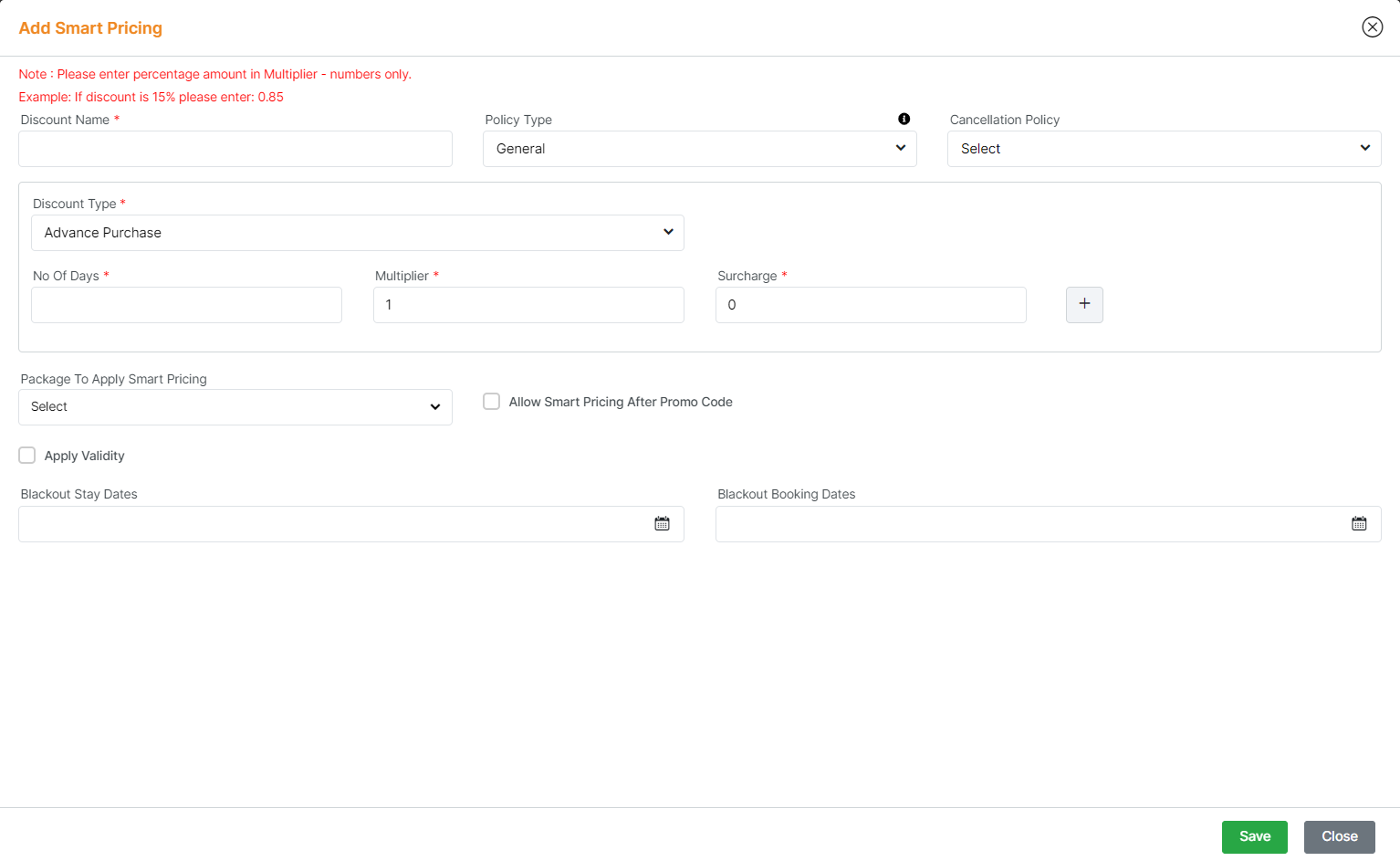The height and width of the screenshot is (861, 1400).
Task: Click the info icon beside Policy Type
Action: point(904,119)
